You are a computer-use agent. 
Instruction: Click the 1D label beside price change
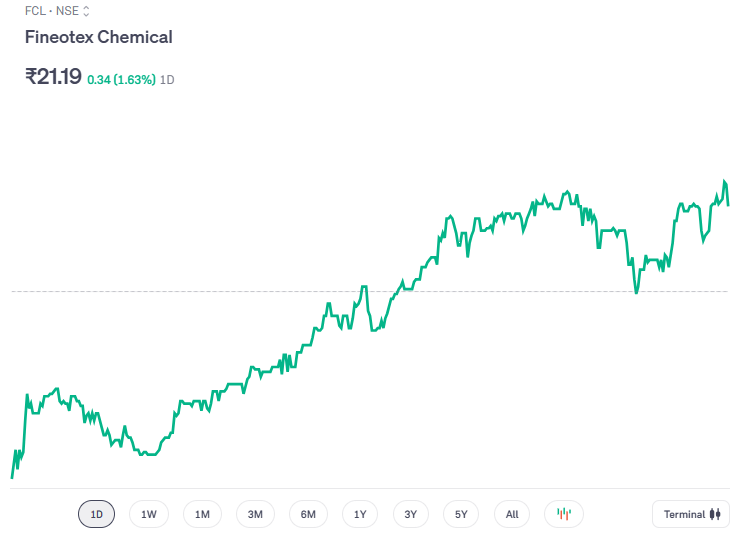point(168,79)
